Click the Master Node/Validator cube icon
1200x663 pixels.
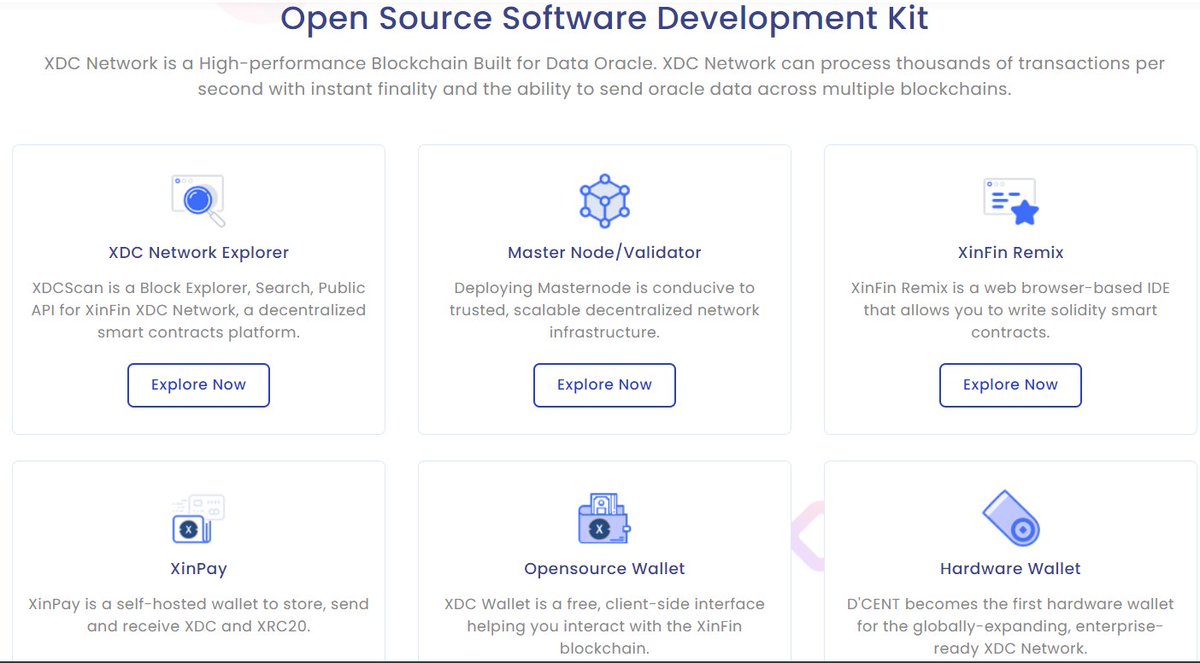point(604,200)
